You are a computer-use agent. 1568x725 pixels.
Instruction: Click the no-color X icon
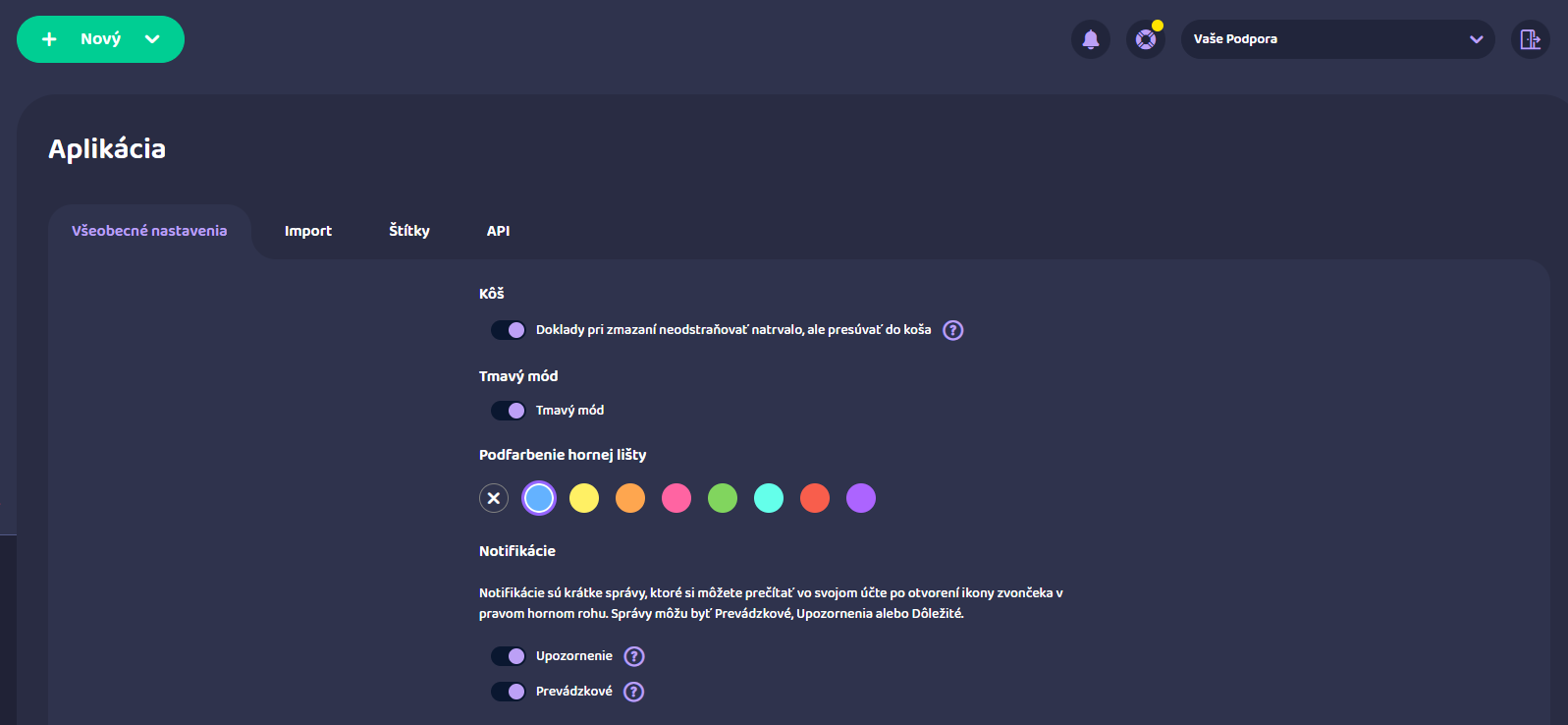(494, 498)
